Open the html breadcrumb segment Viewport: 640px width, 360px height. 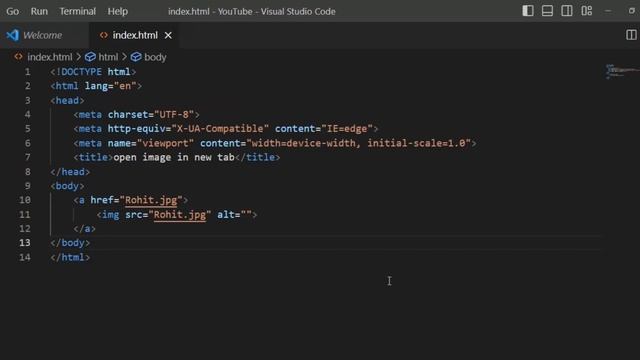(x=108, y=57)
